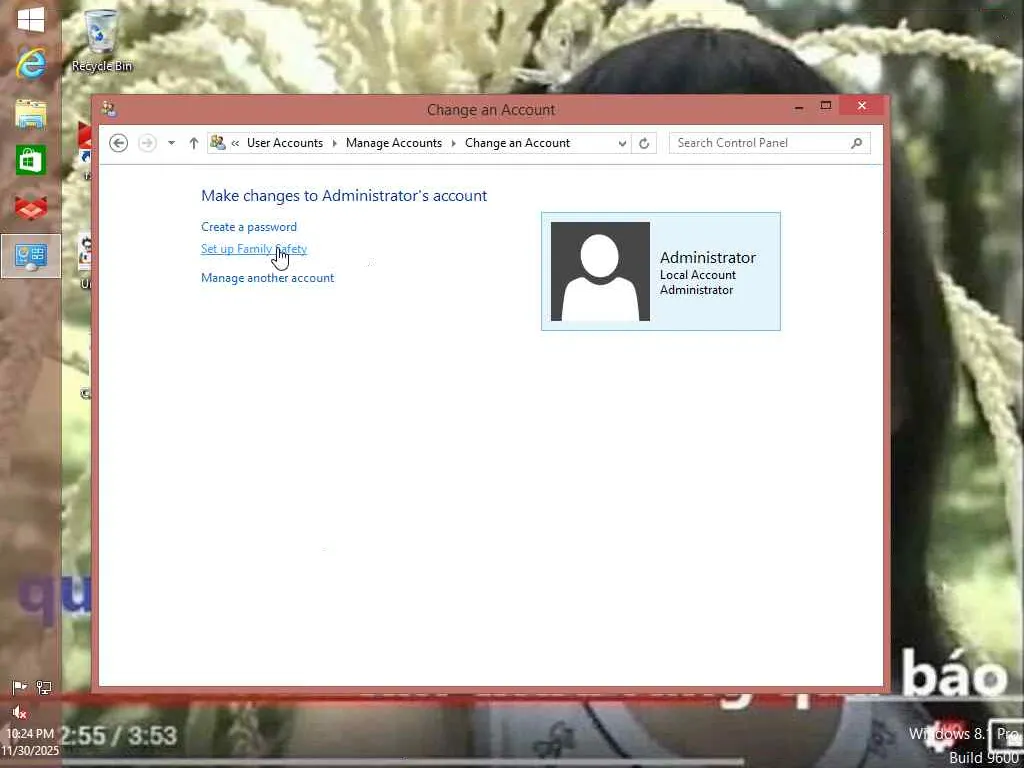This screenshot has height=768, width=1024.
Task: Select the Change an Account breadcrumb
Action: [x=517, y=143]
